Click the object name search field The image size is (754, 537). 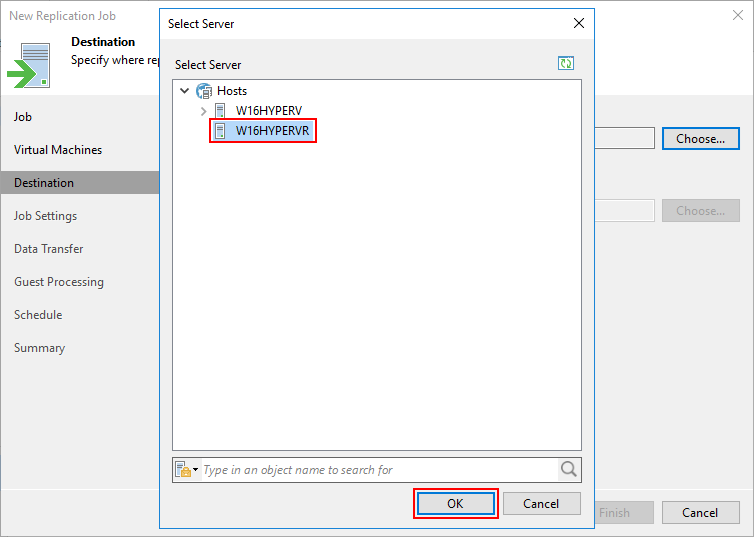tap(379, 470)
